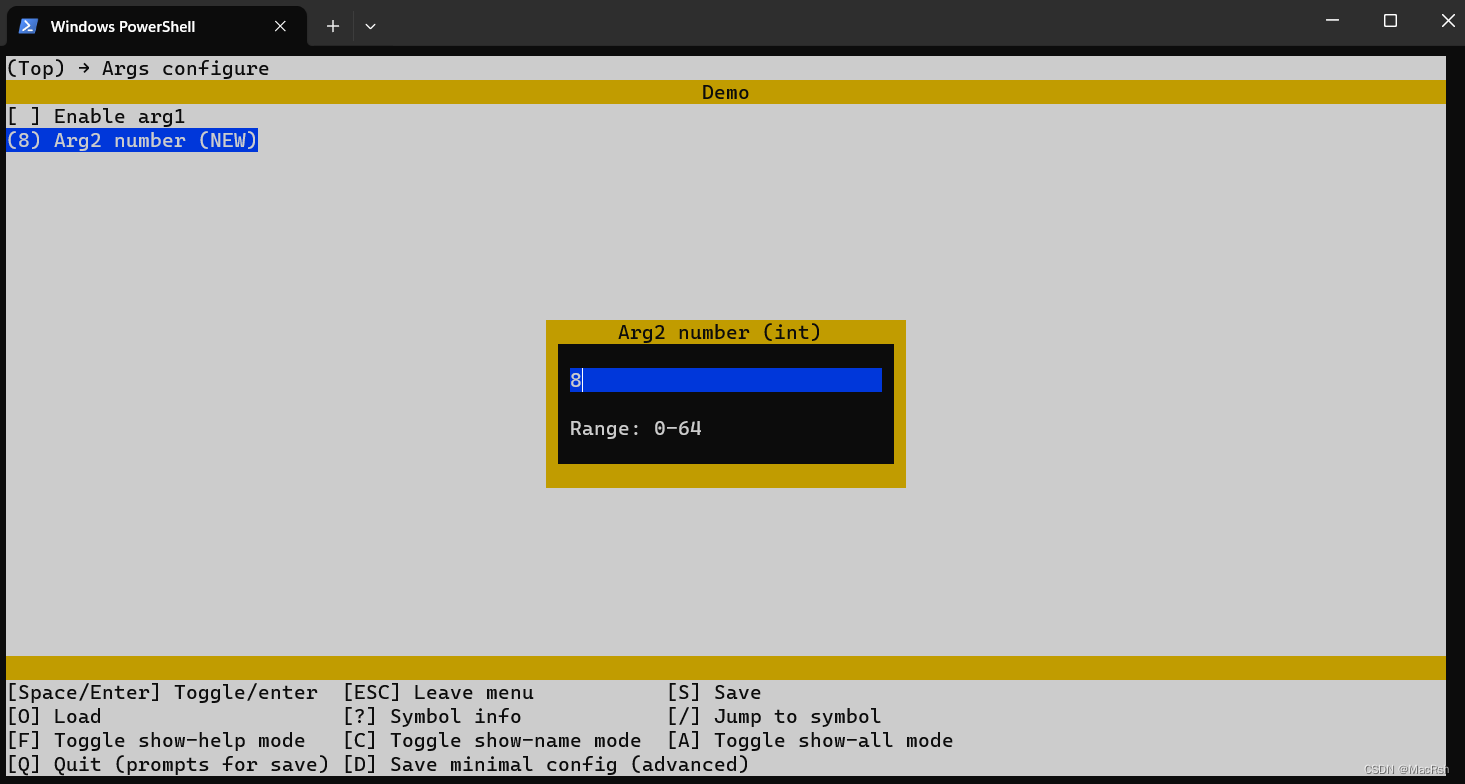The image size is (1465, 784).
Task: Toggle show-all mode via [A]
Action: [x=812, y=740]
